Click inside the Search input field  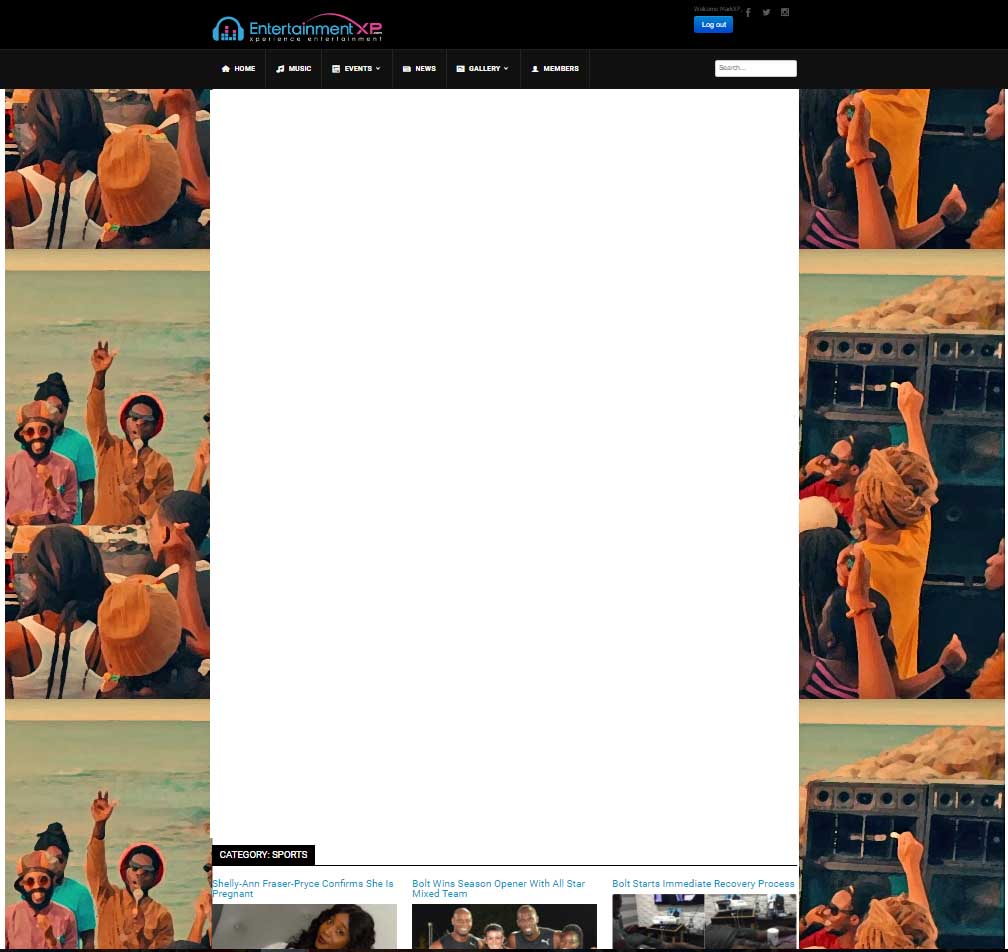point(755,68)
